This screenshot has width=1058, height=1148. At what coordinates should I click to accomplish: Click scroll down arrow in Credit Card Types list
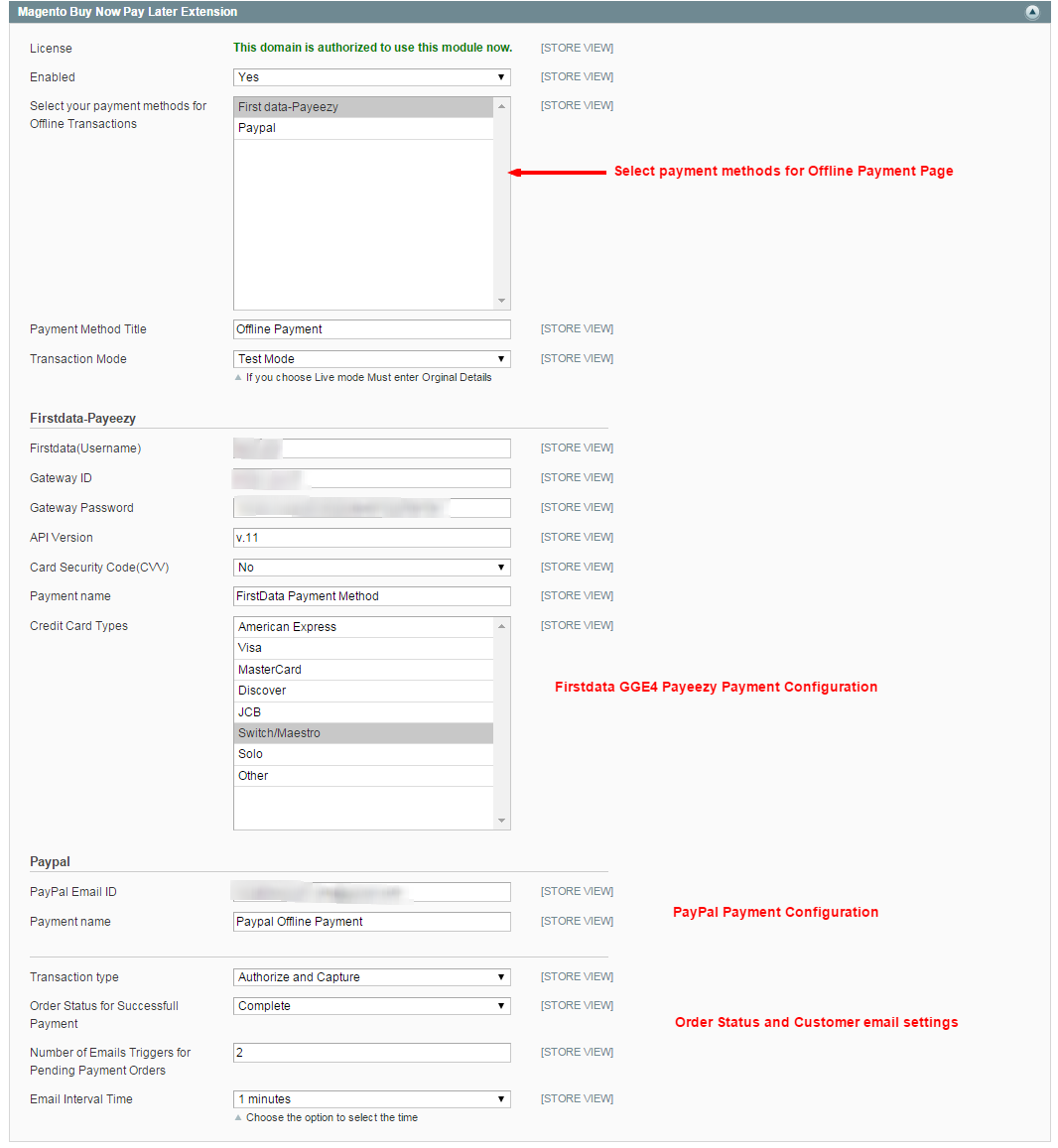(501, 821)
